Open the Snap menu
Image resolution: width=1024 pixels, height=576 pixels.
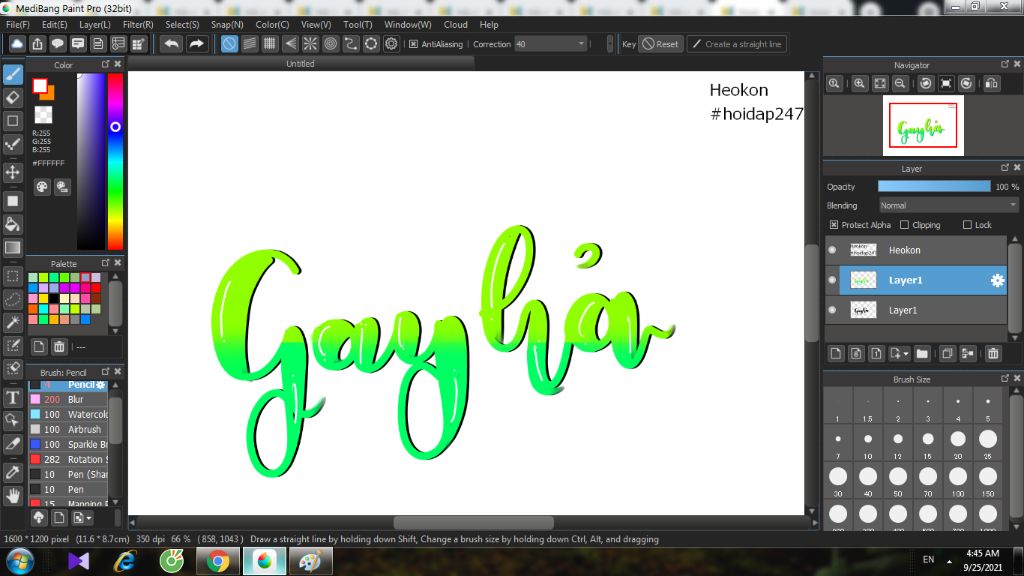[x=227, y=24]
